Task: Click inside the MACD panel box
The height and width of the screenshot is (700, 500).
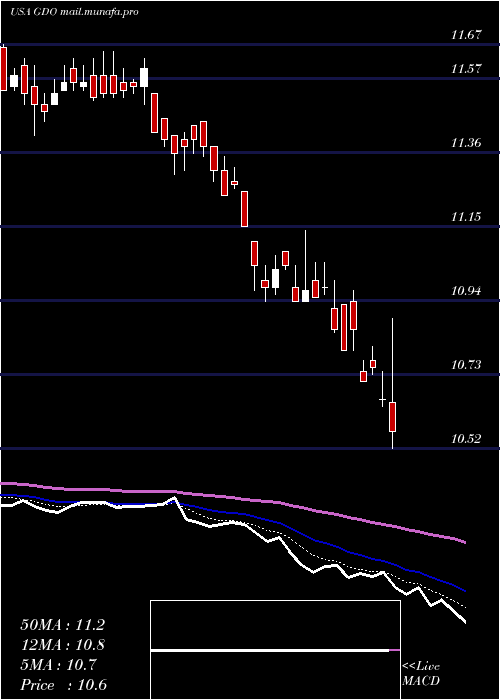Action: tap(275, 650)
